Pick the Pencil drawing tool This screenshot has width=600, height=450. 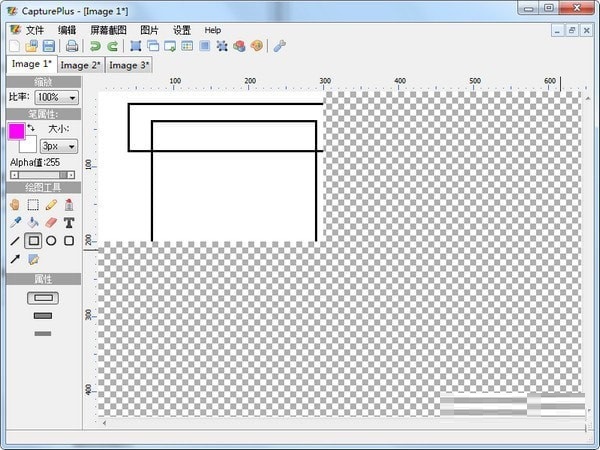click(51, 204)
